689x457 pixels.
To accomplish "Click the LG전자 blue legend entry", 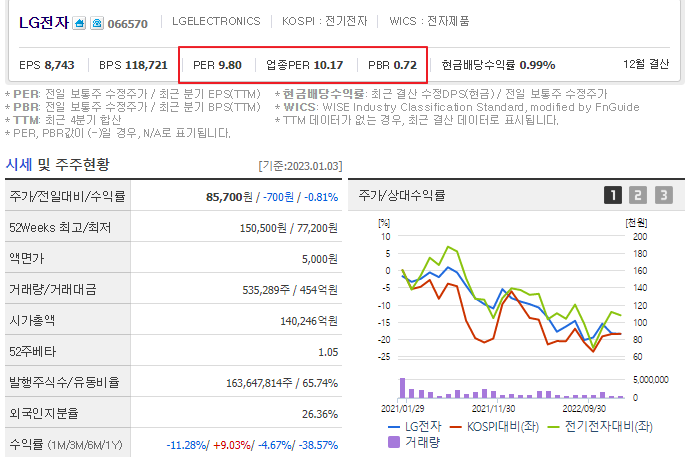I will coord(414,426).
